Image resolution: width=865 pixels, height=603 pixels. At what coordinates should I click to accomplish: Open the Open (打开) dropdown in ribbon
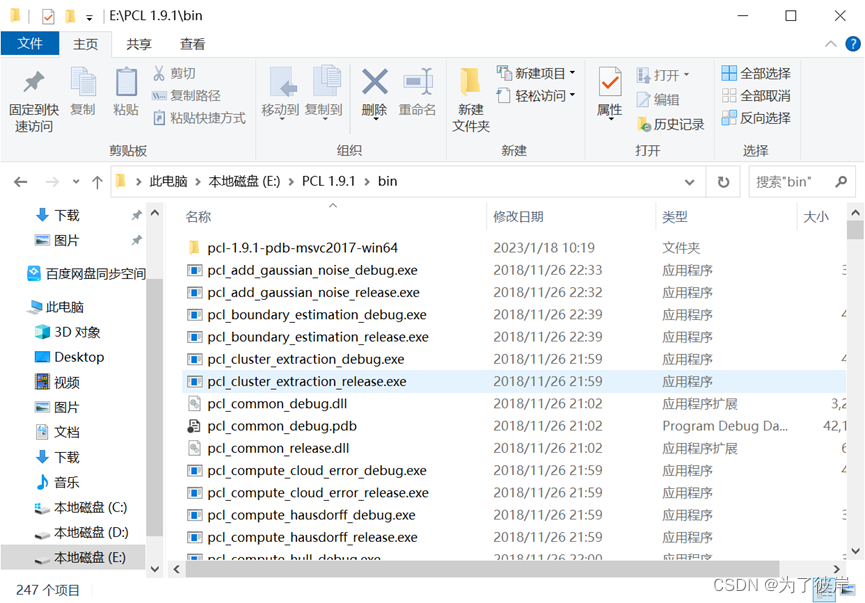tap(663, 74)
